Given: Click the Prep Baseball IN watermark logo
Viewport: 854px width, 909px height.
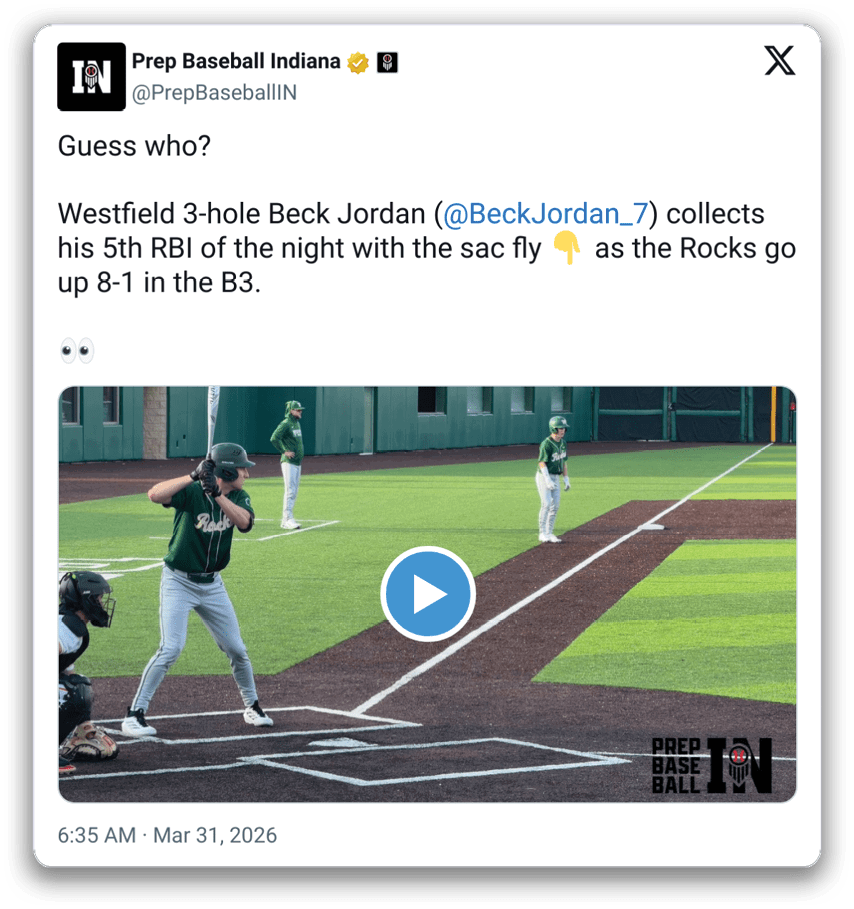Looking at the screenshot, I should (x=712, y=766).
